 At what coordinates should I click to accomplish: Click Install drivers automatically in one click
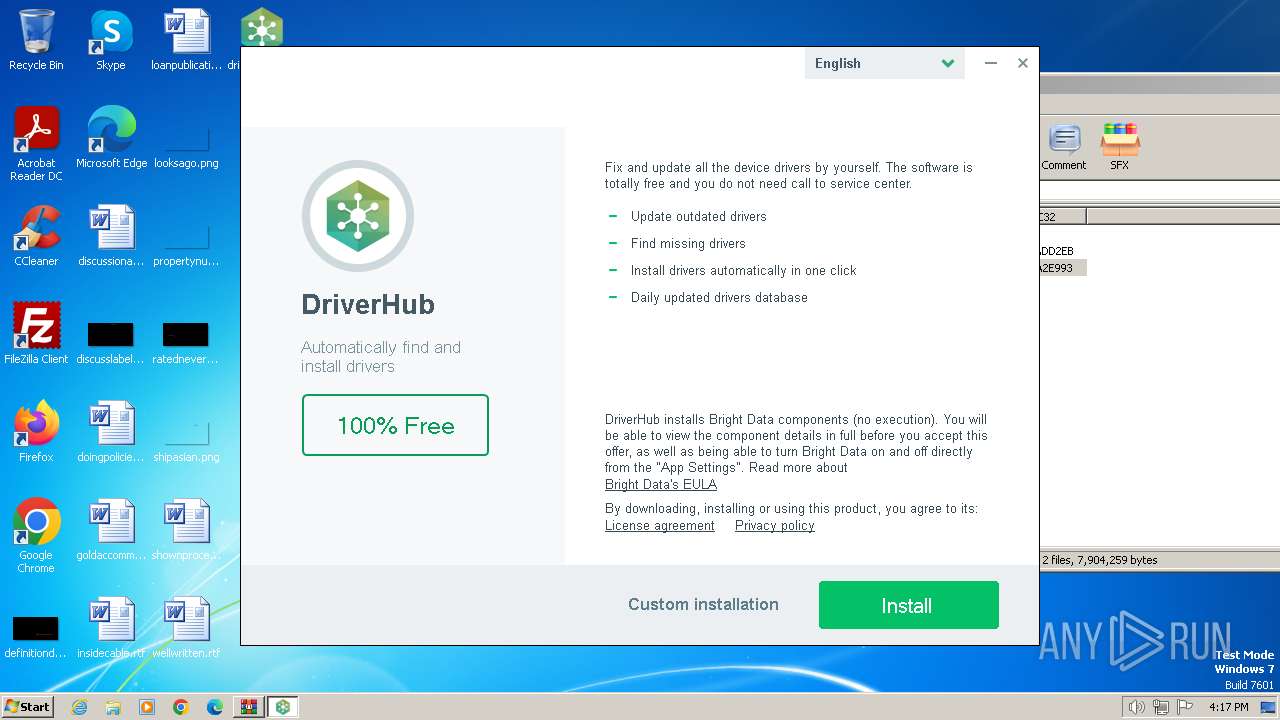[743, 270]
